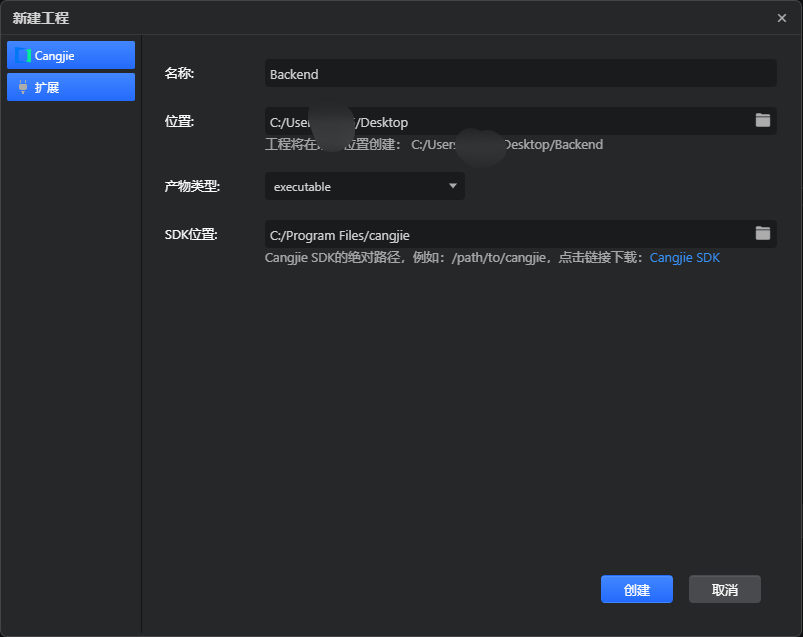Click the folder icon next to the SDK位置 field
Image resolution: width=803 pixels, height=637 pixels.
coord(763,233)
